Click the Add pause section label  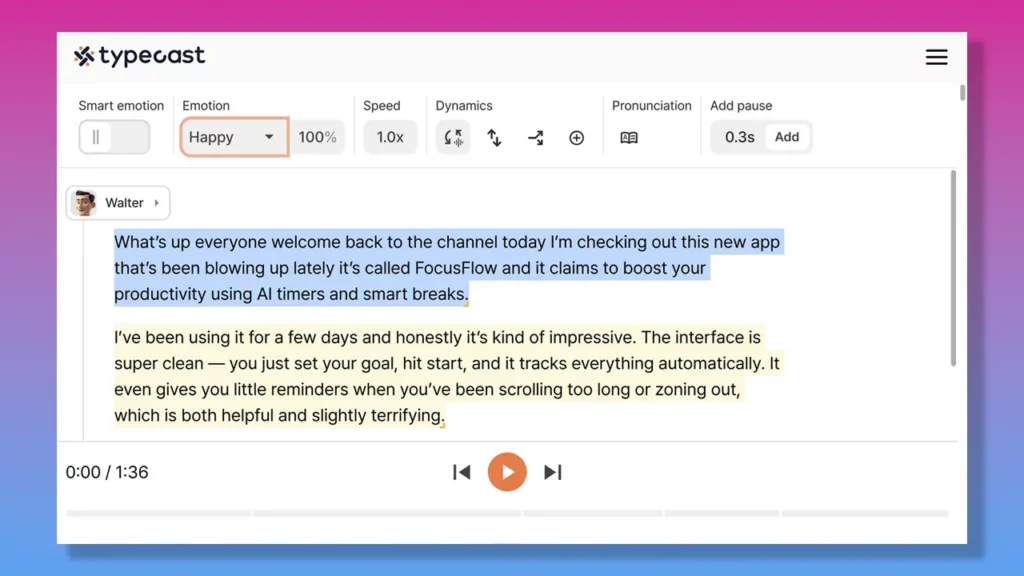coord(741,106)
